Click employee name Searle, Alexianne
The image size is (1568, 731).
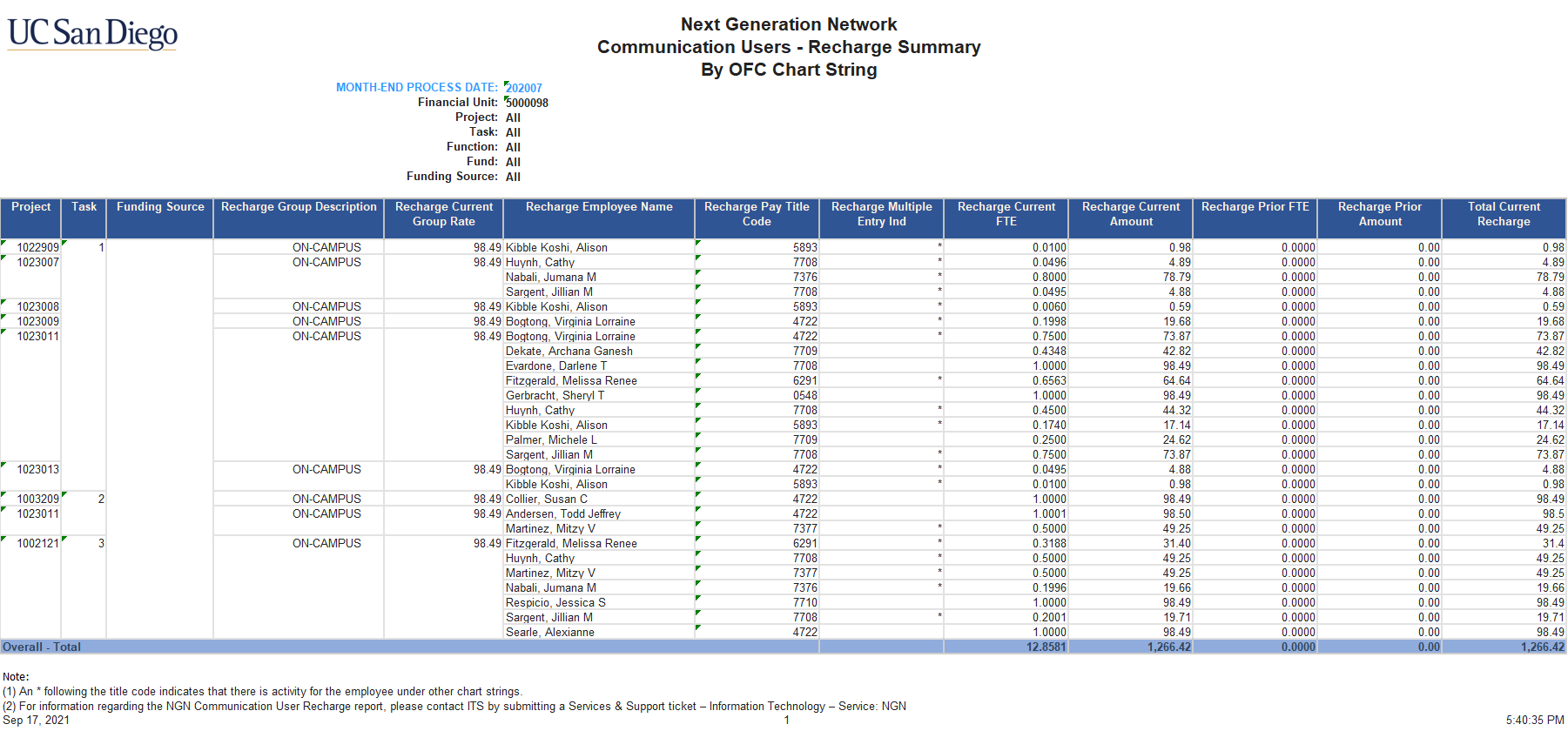[x=550, y=633]
